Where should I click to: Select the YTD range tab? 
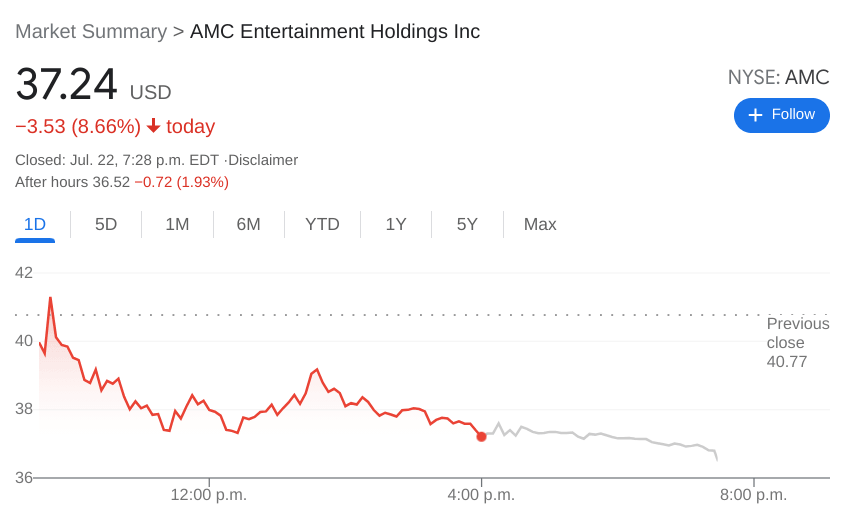click(x=322, y=224)
